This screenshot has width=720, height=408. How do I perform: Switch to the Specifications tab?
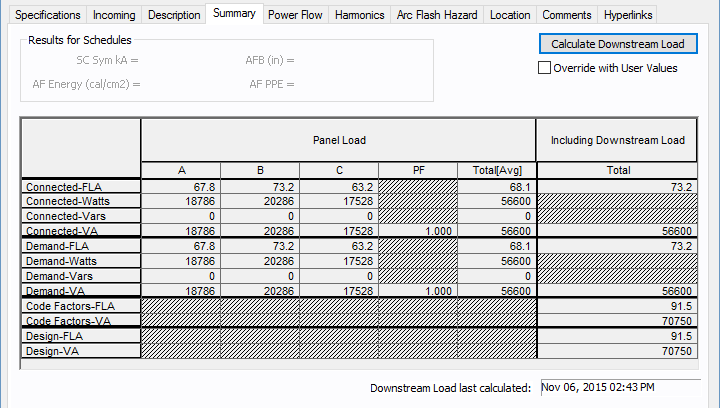point(48,15)
